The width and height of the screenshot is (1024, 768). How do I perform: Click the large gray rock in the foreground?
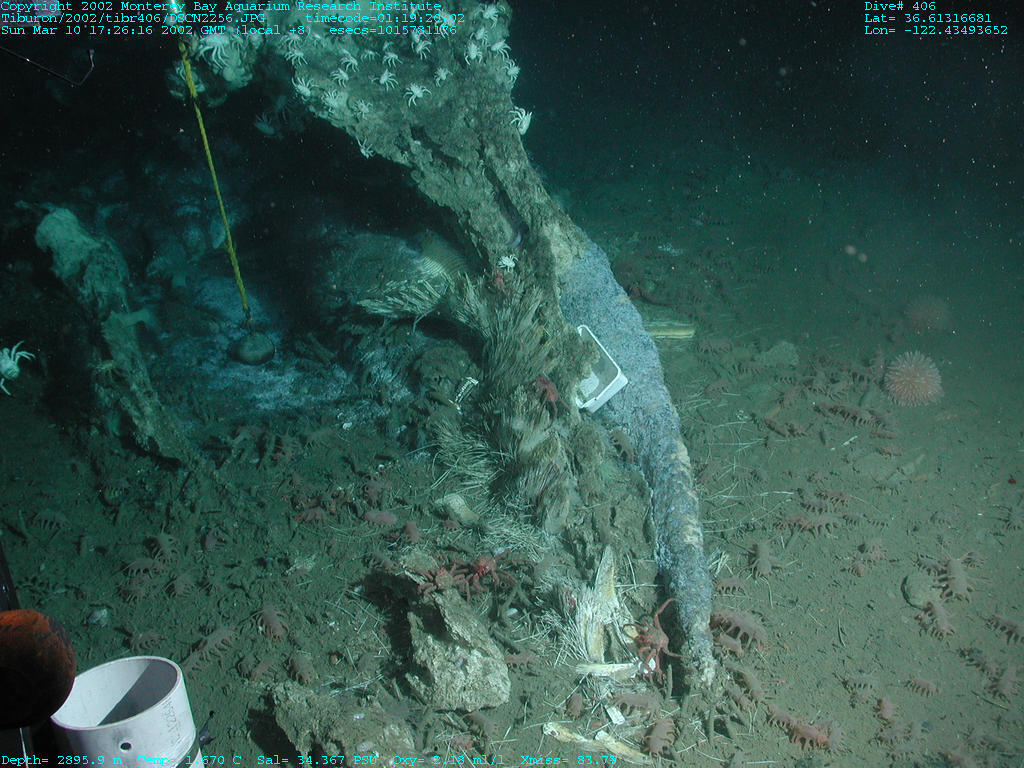click(x=455, y=652)
